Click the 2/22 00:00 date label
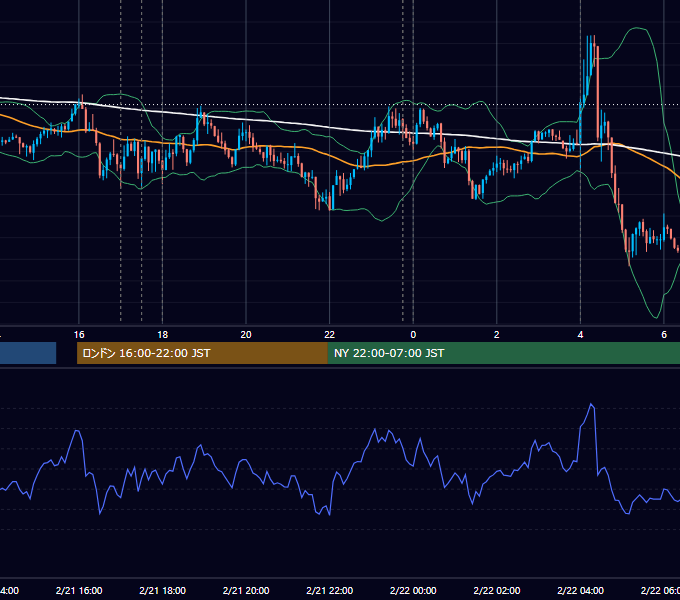The width and height of the screenshot is (680, 600). click(x=413, y=591)
